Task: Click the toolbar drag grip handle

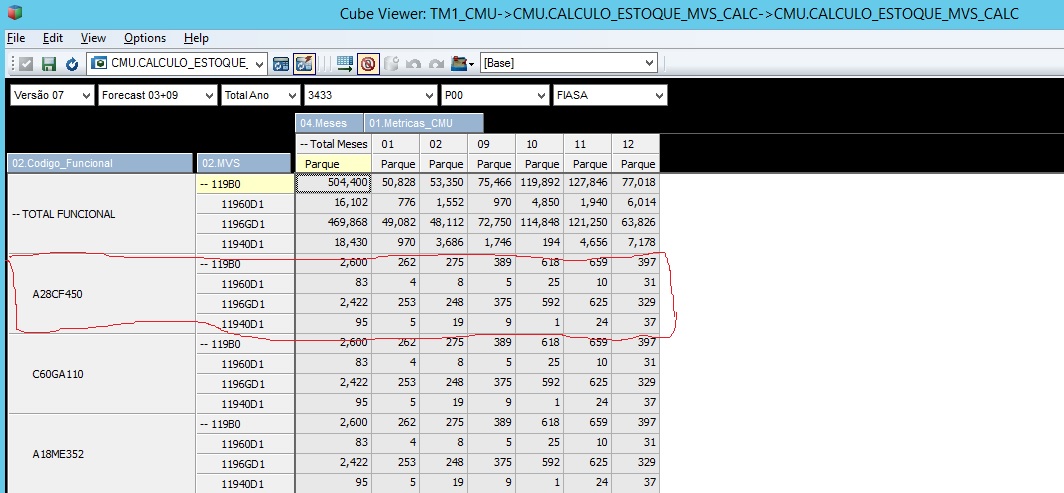Action: (13, 64)
